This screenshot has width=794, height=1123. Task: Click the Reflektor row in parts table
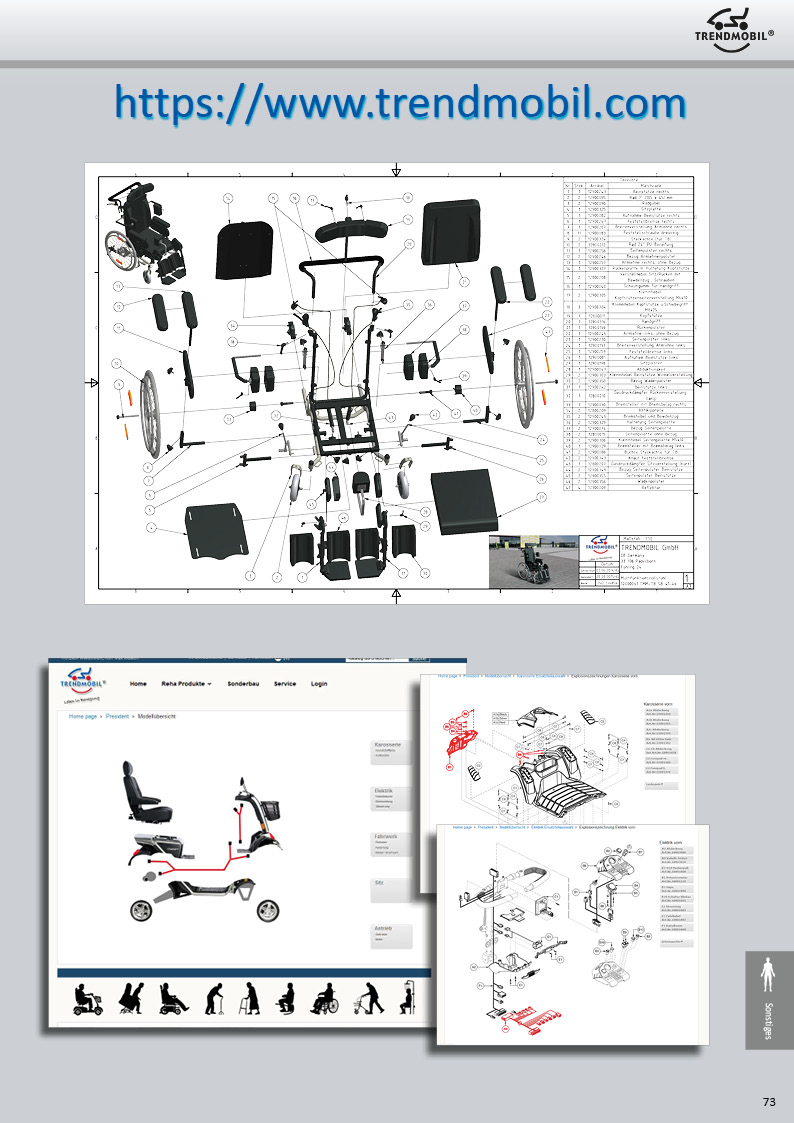[629, 488]
